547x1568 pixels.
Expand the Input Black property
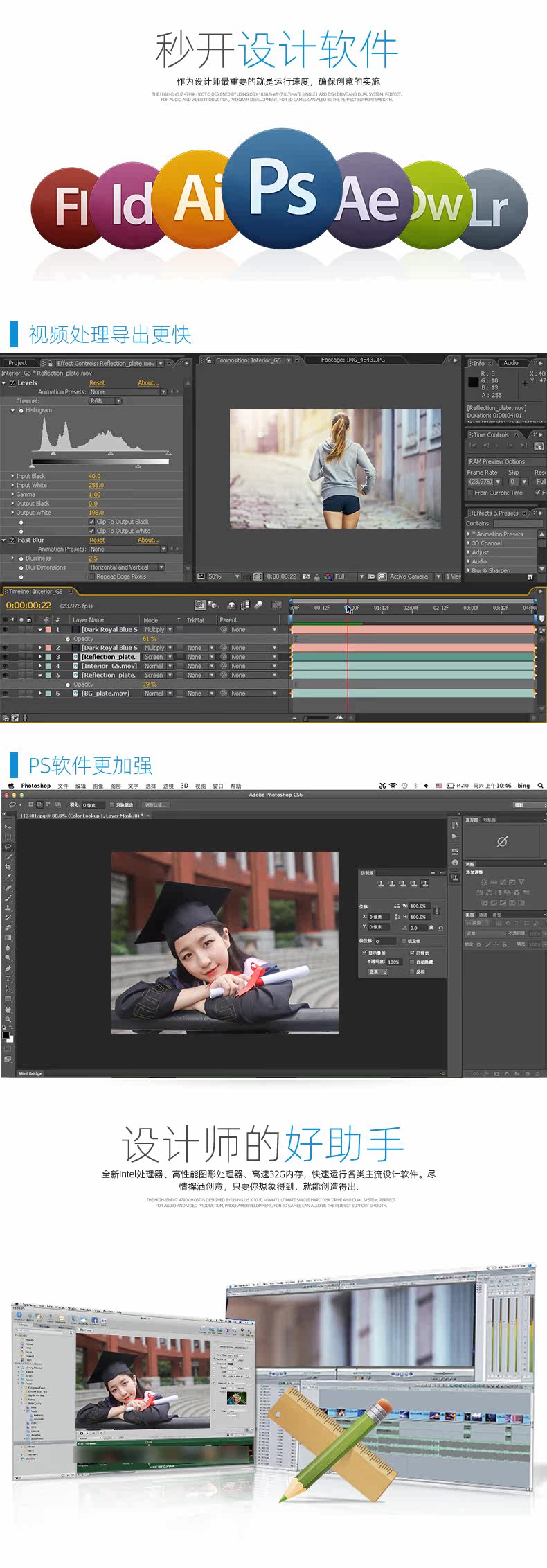(12, 477)
